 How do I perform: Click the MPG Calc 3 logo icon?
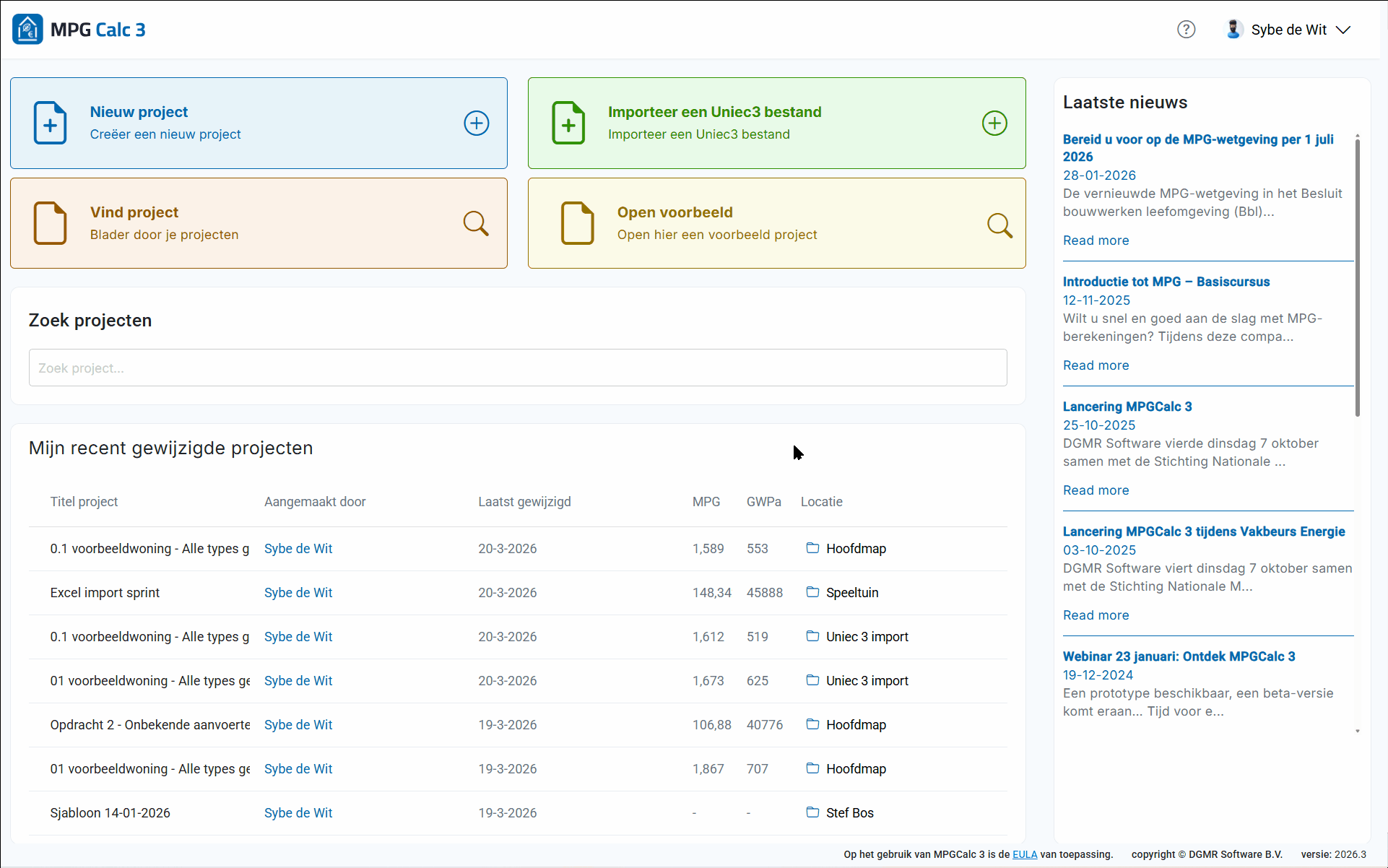27,30
